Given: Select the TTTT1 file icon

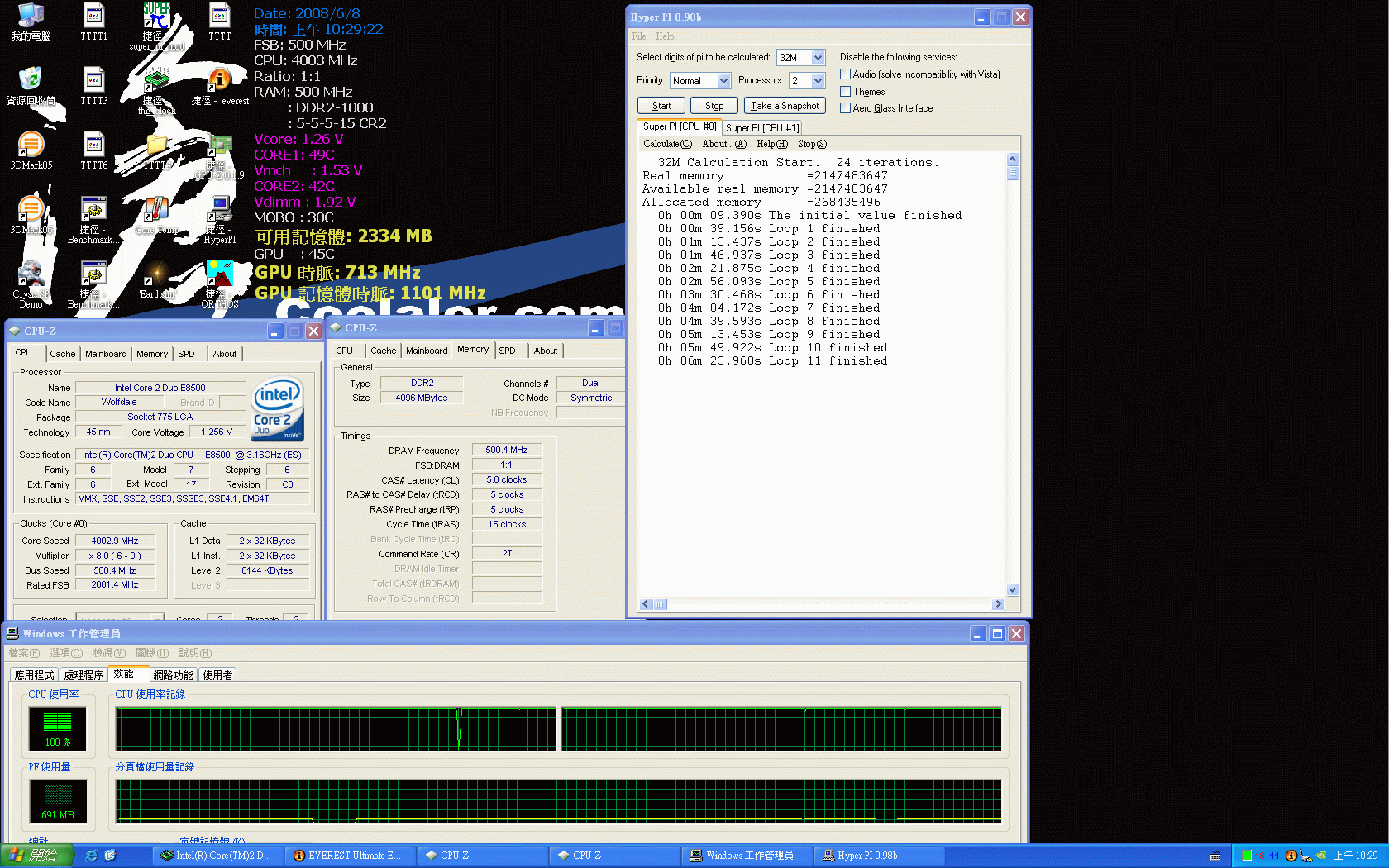Looking at the screenshot, I should tap(93, 21).
